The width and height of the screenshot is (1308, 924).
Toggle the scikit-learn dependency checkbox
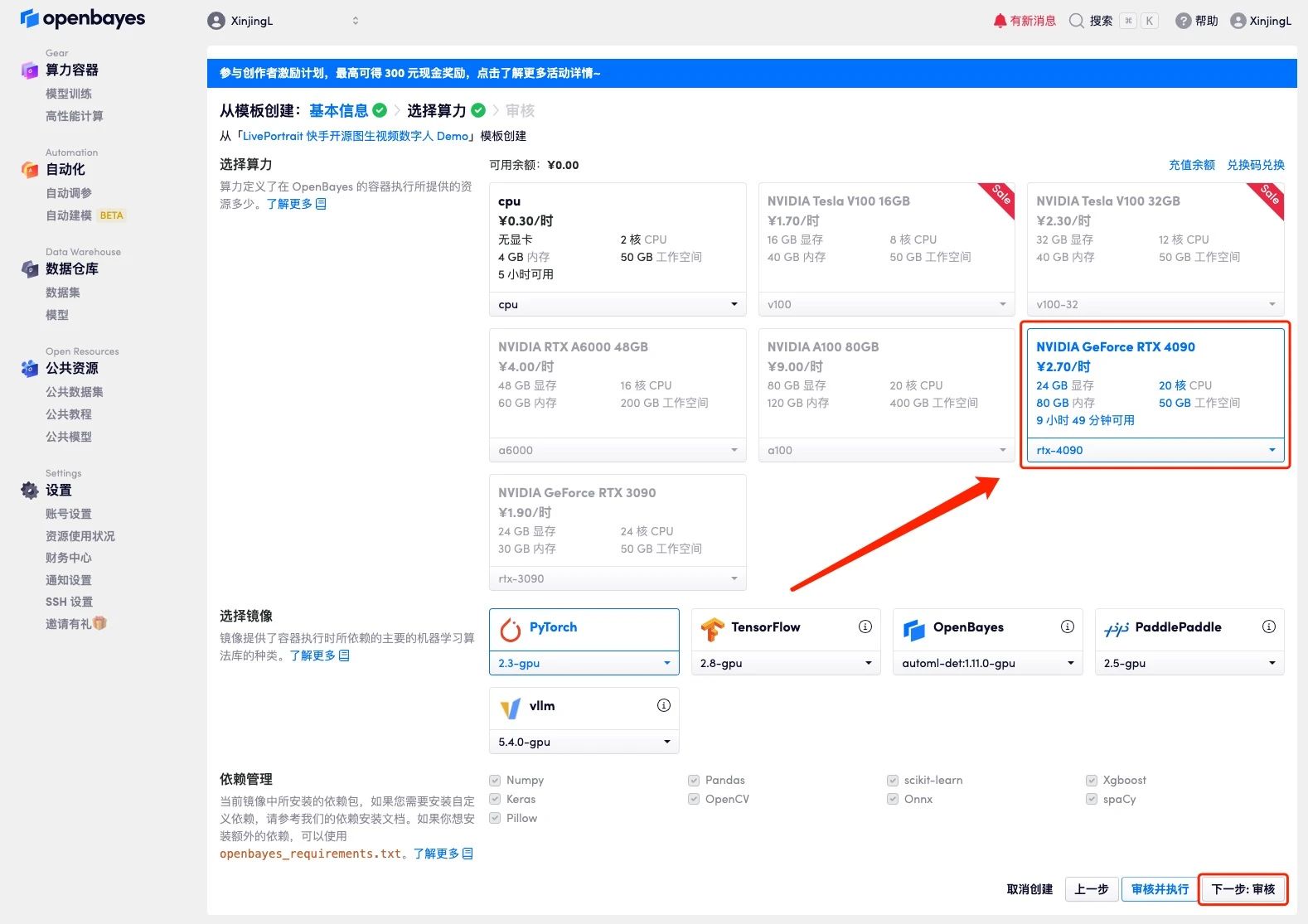point(893,780)
